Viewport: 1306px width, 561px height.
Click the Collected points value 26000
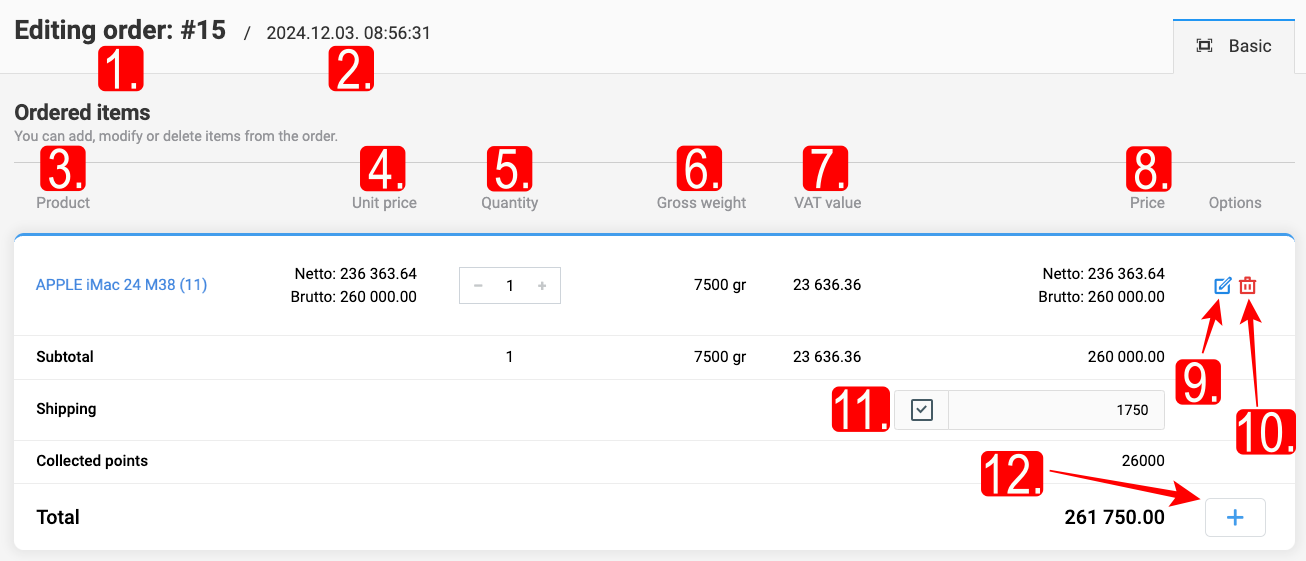point(1143,461)
